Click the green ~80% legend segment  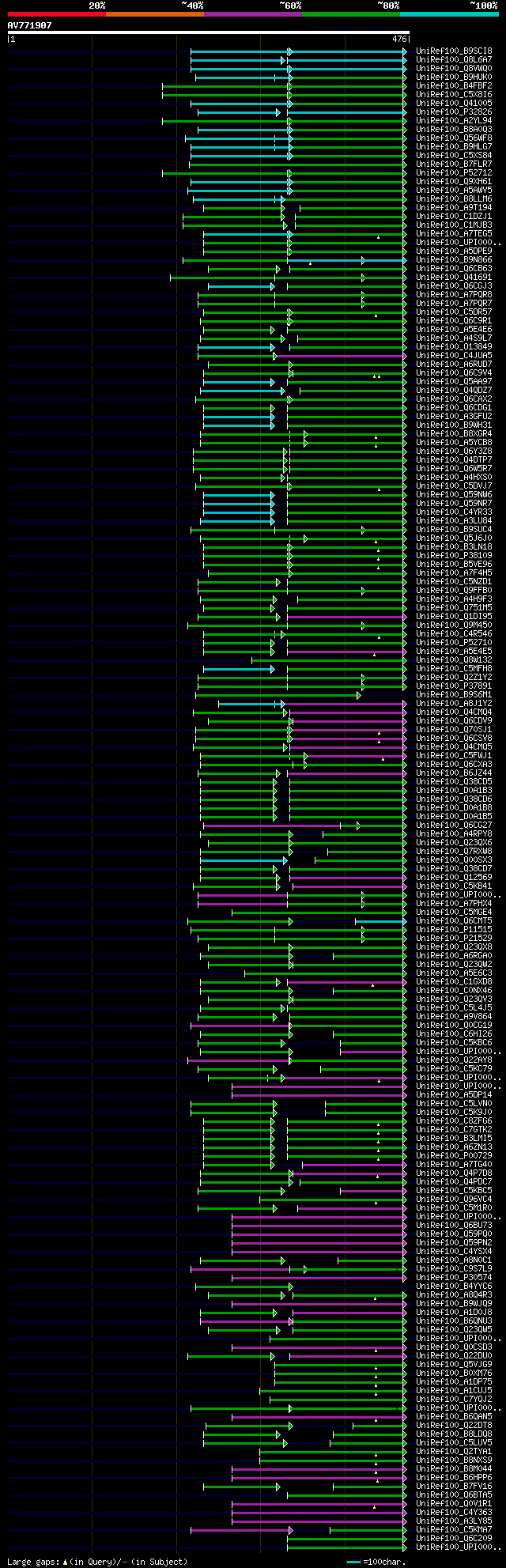click(x=351, y=14)
